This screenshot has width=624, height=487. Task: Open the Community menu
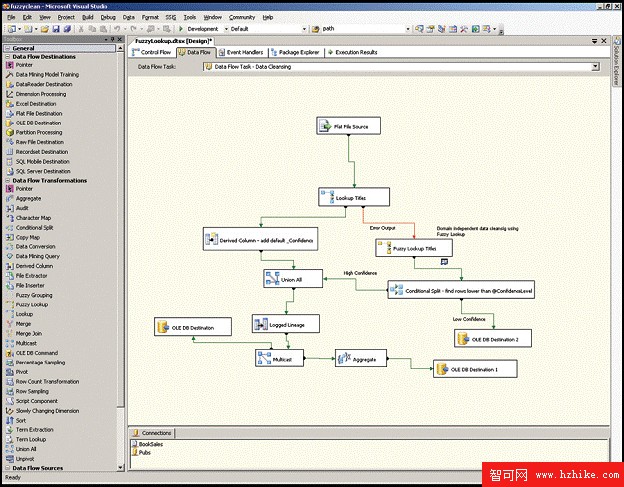click(x=242, y=17)
